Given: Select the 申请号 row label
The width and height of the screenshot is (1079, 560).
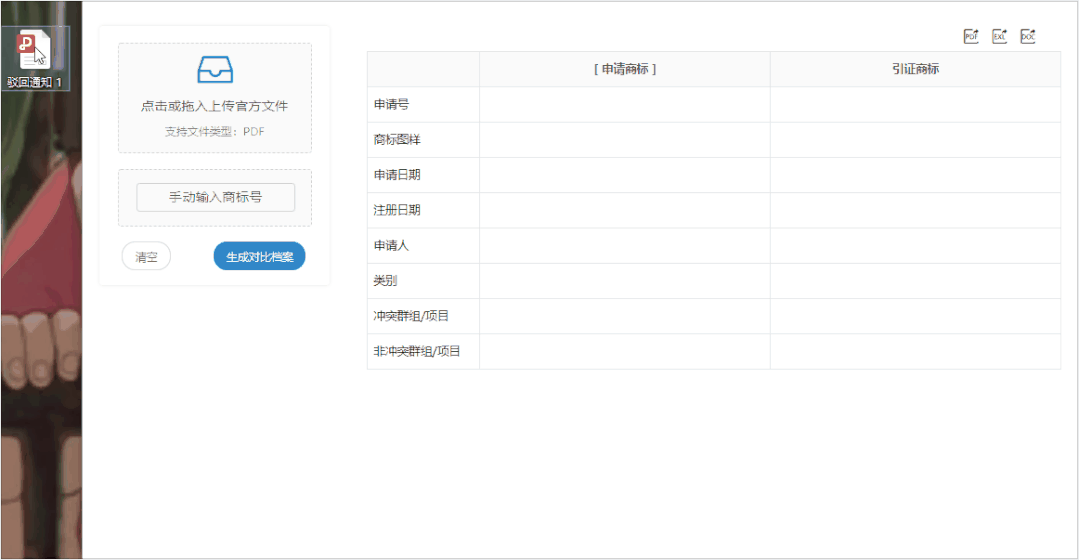Looking at the screenshot, I should (391, 105).
